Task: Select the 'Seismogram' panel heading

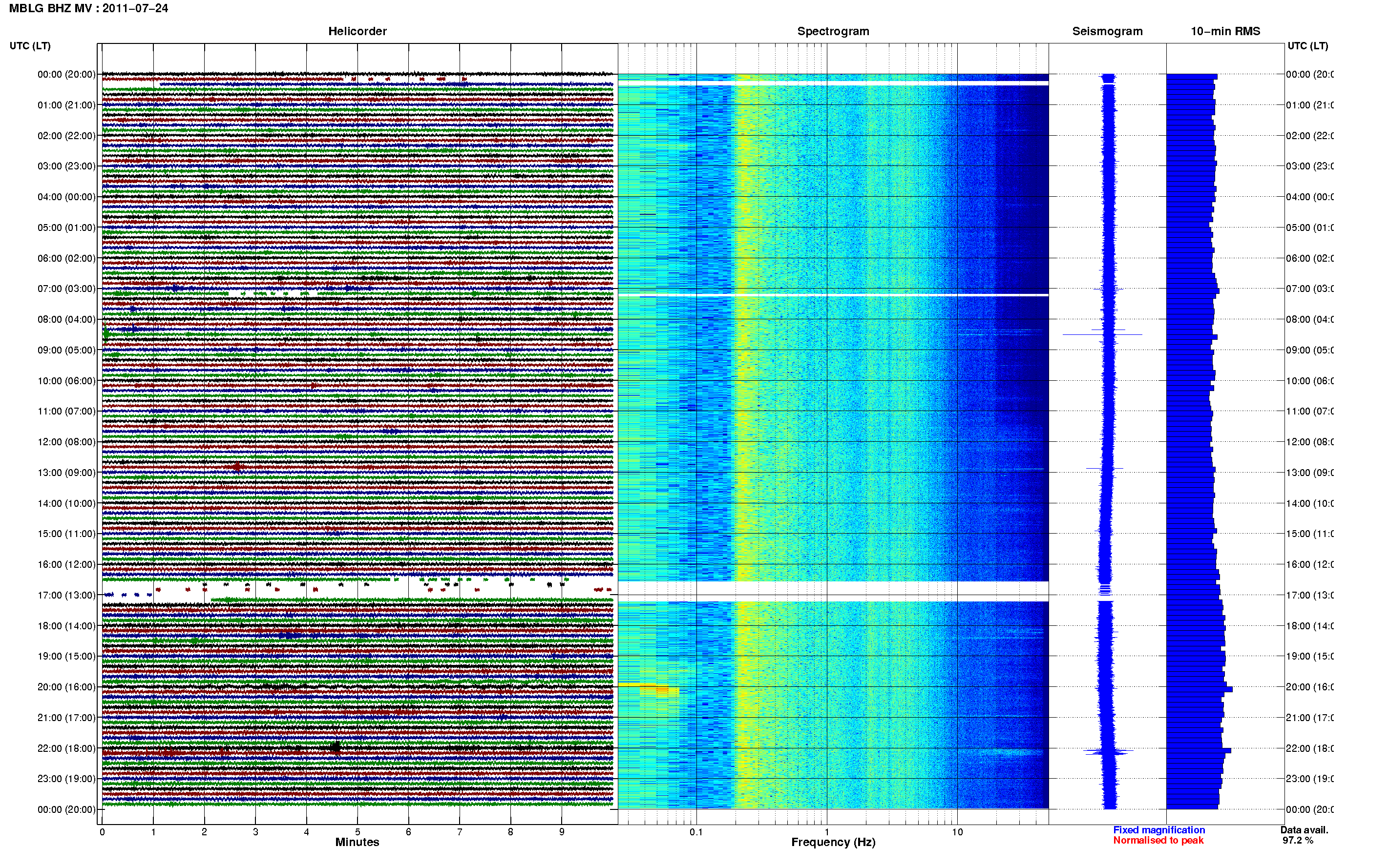Action: pos(1107,31)
